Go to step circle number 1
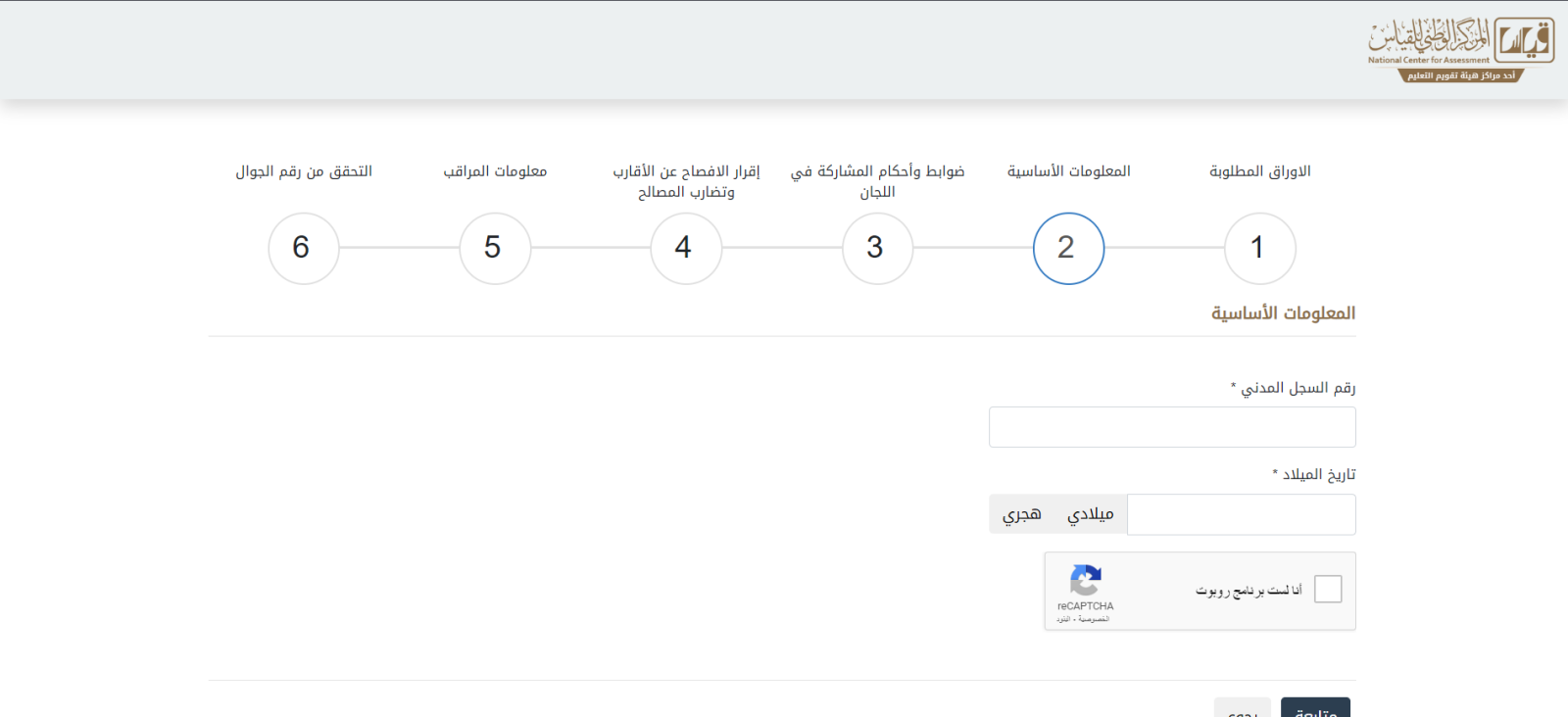1568x717 pixels. click(1259, 249)
